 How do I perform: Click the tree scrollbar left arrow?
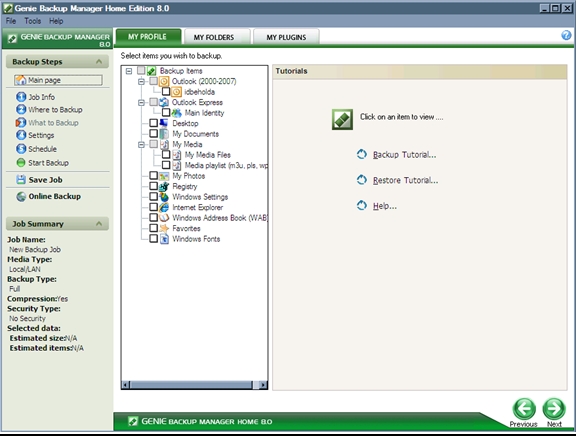(x=126, y=385)
